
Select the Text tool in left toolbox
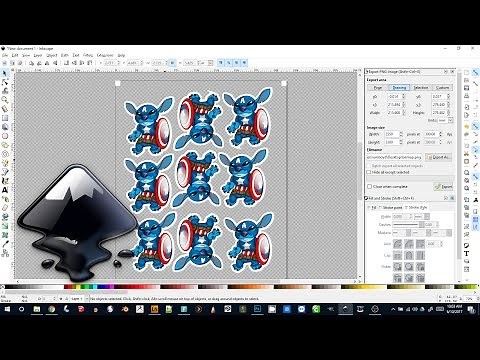[x=5, y=190]
